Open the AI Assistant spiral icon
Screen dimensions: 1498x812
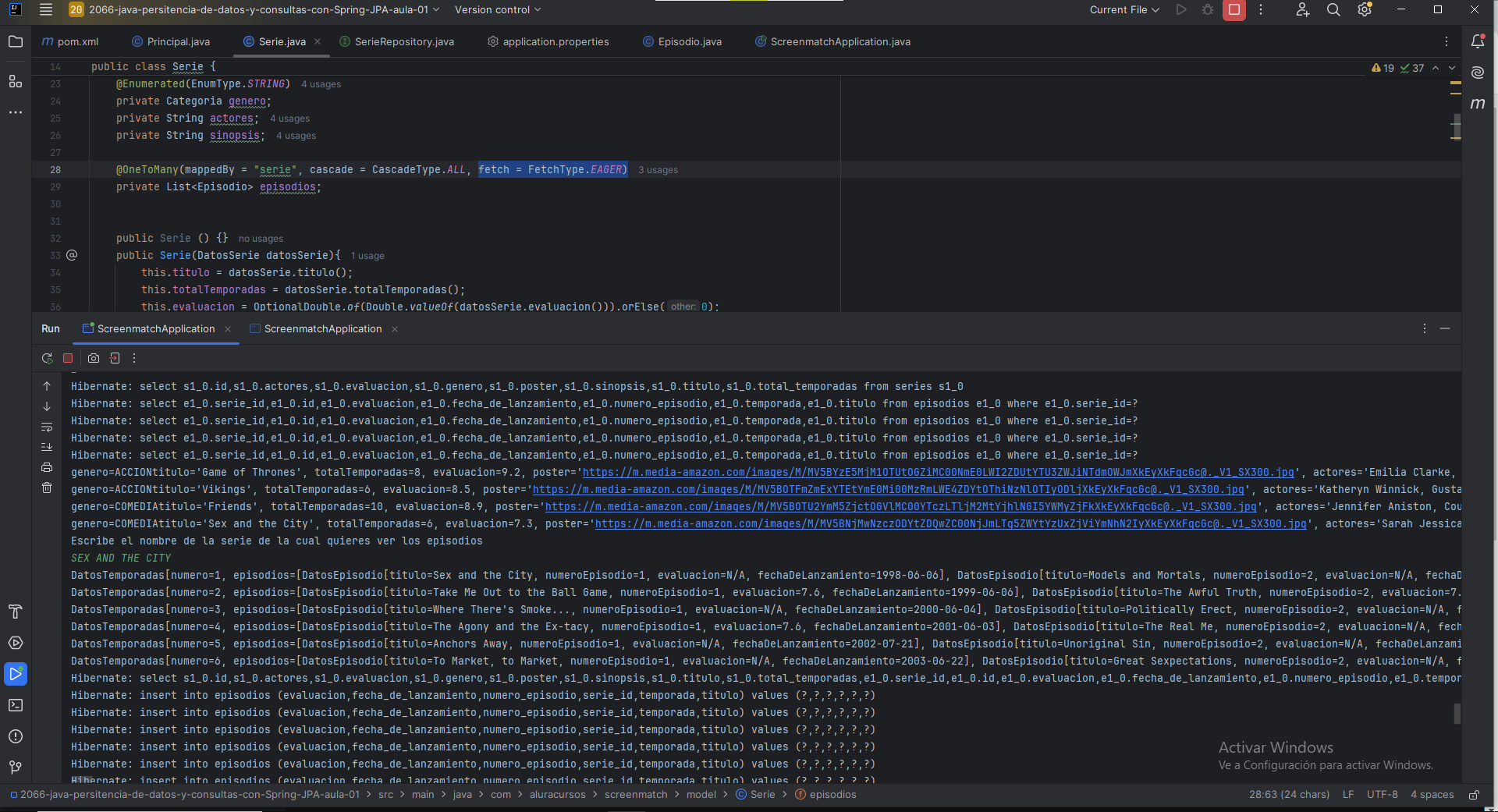pyautogui.click(x=1478, y=73)
